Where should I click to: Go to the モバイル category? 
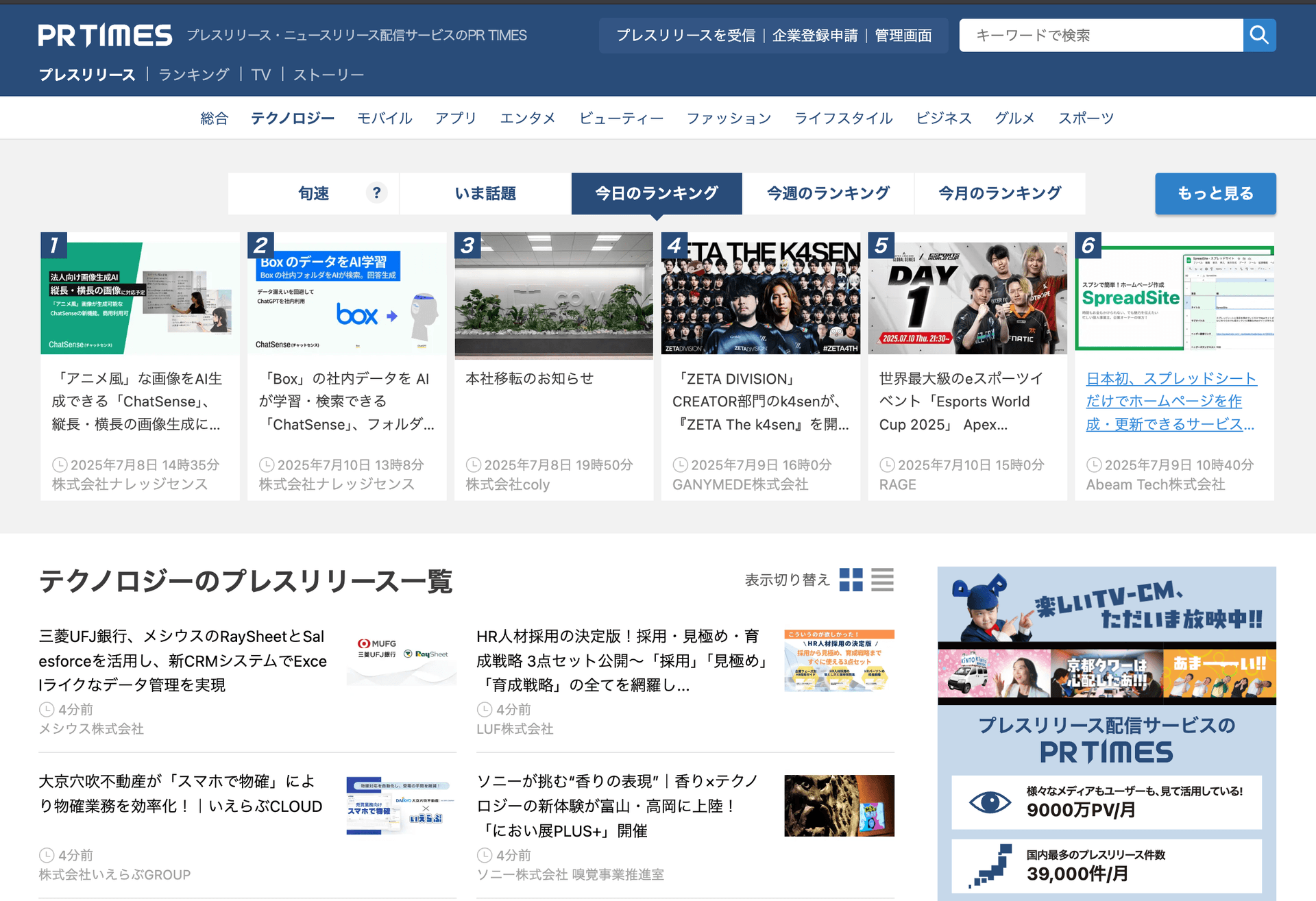click(385, 118)
